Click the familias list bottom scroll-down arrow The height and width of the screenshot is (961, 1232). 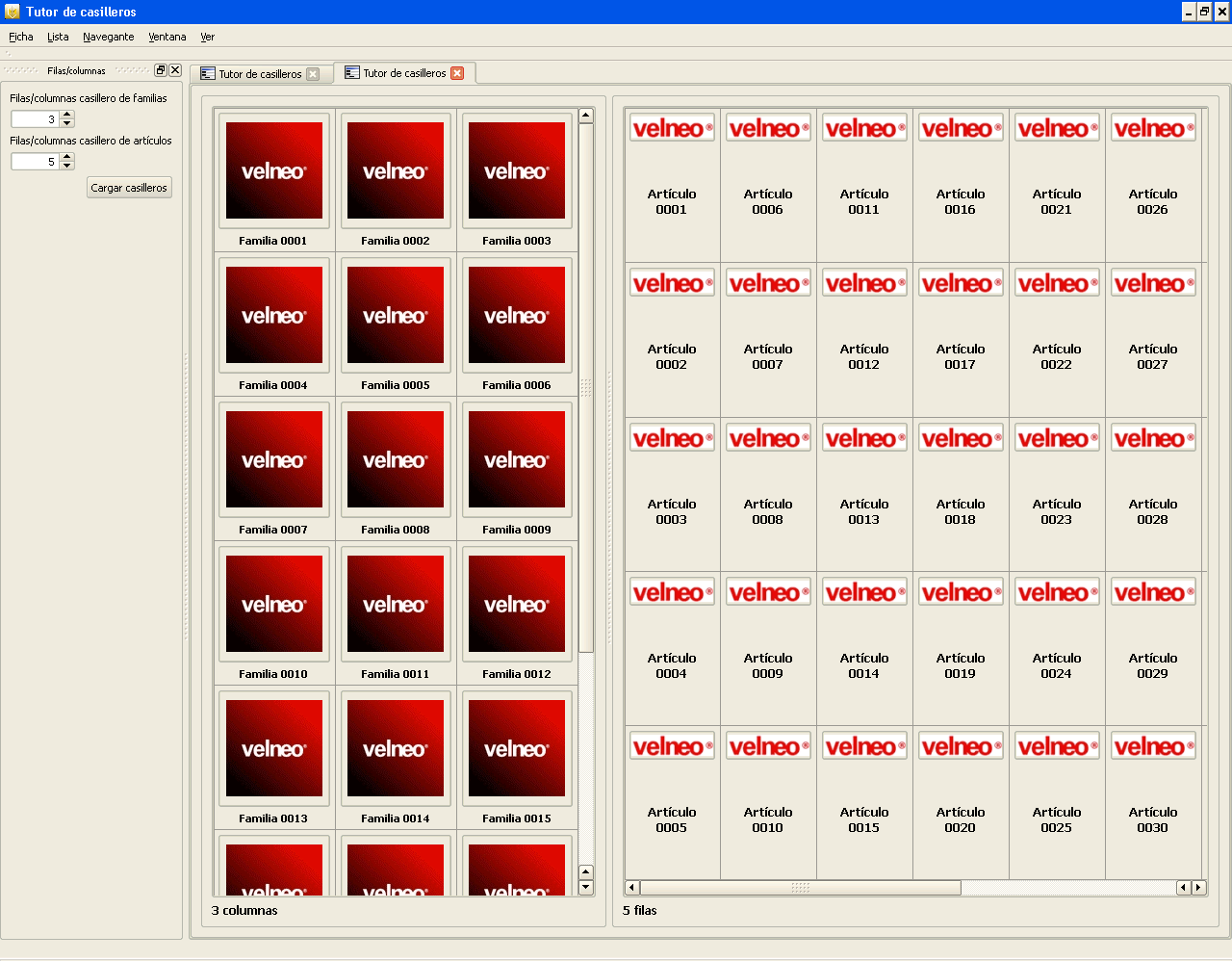tap(586, 887)
